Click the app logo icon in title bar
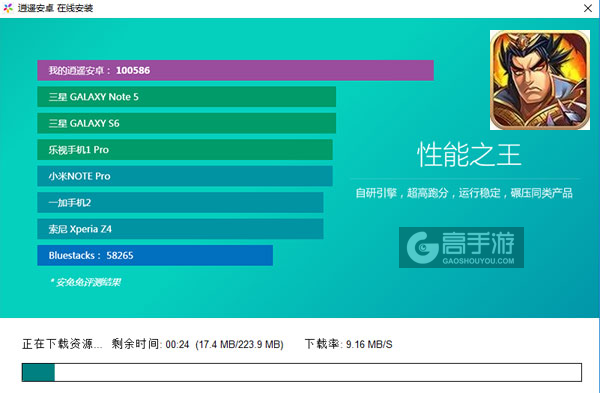This screenshot has height=393, width=600. [8, 8]
